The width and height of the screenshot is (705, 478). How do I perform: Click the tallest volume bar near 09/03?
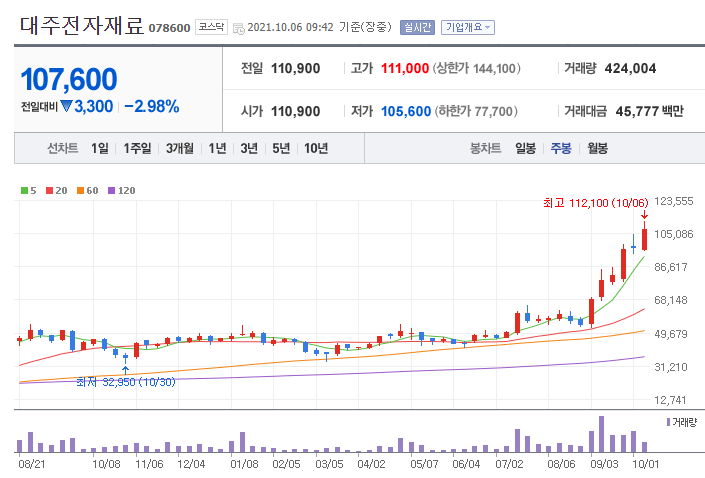pos(601,434)
